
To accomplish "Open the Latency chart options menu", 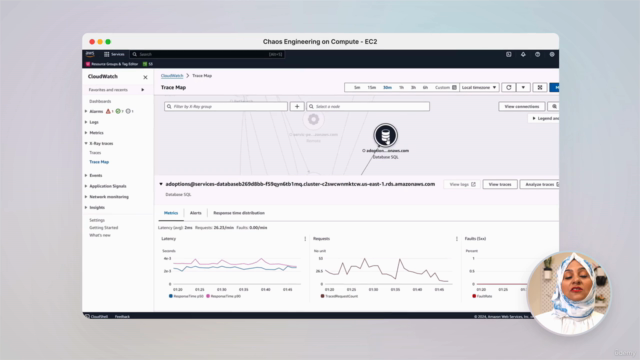I will [305, 239].
